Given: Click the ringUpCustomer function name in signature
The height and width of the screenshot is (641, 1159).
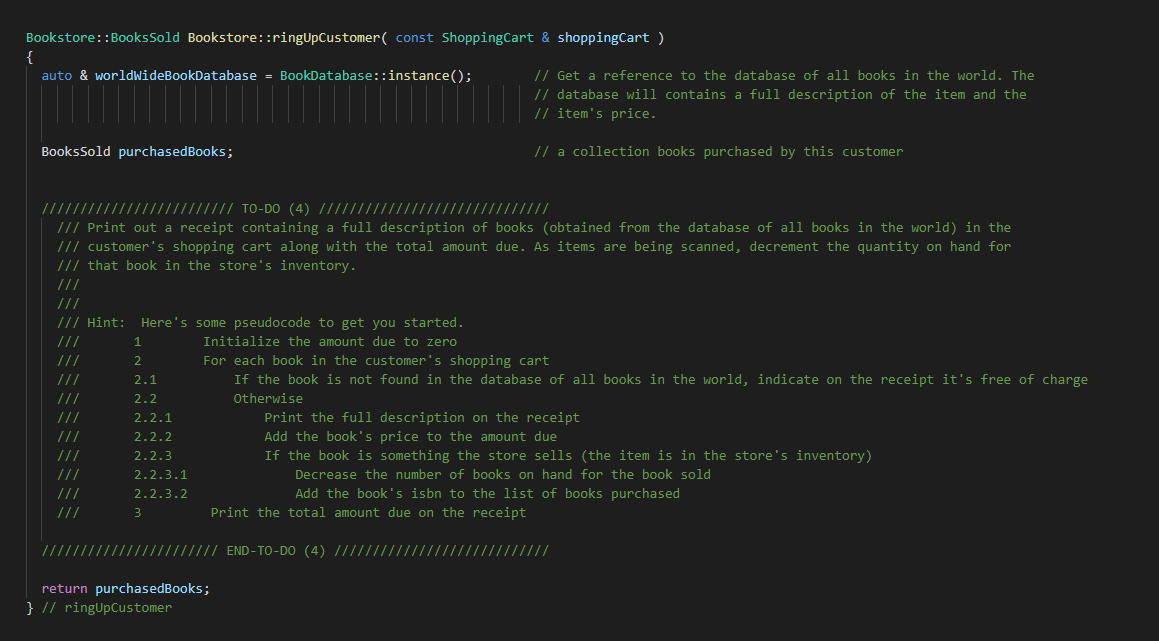Looking at the screenshot, I should pyautogui.click(x=326, y=38).
